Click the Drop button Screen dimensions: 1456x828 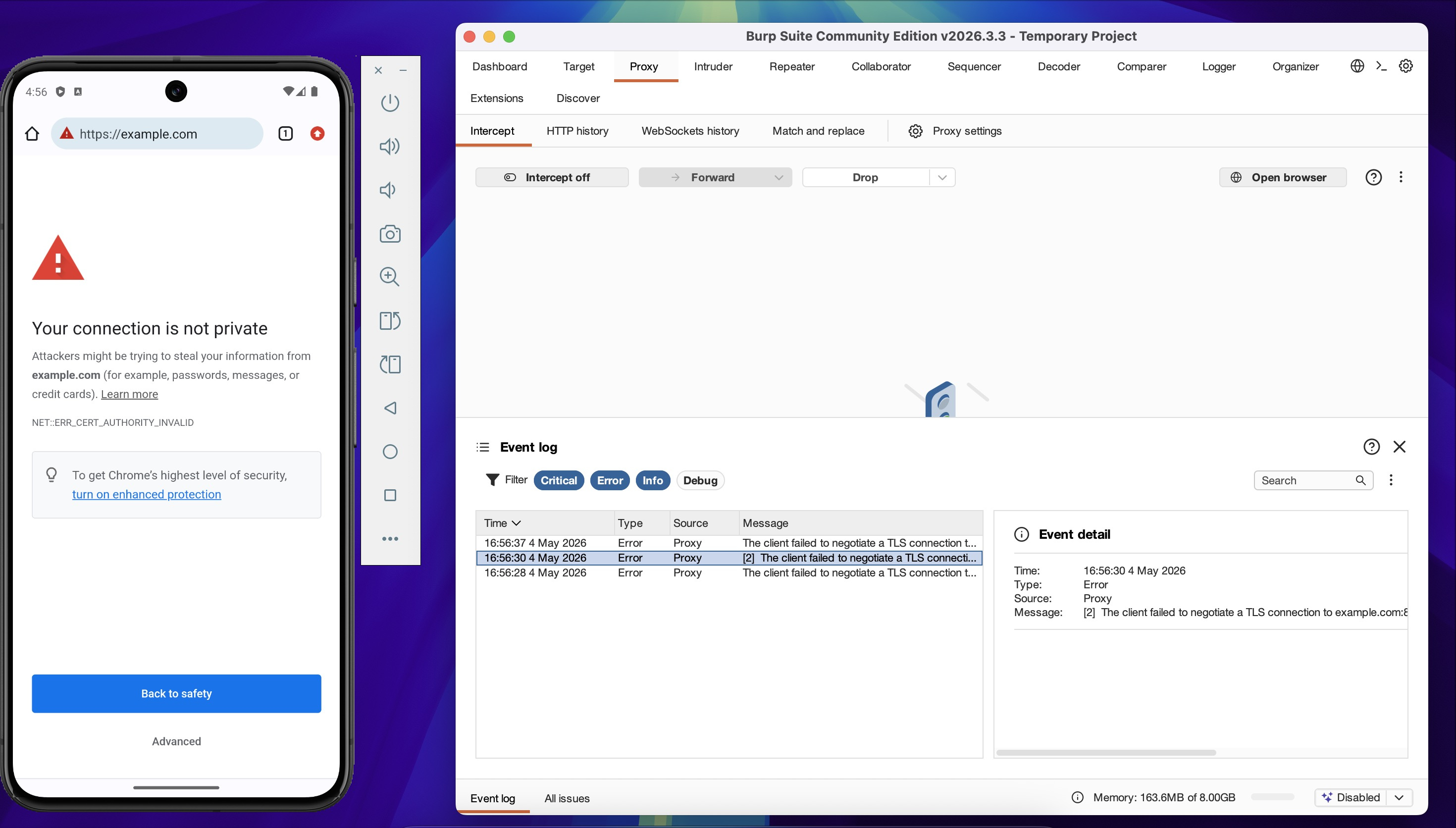tap(865, 177)
